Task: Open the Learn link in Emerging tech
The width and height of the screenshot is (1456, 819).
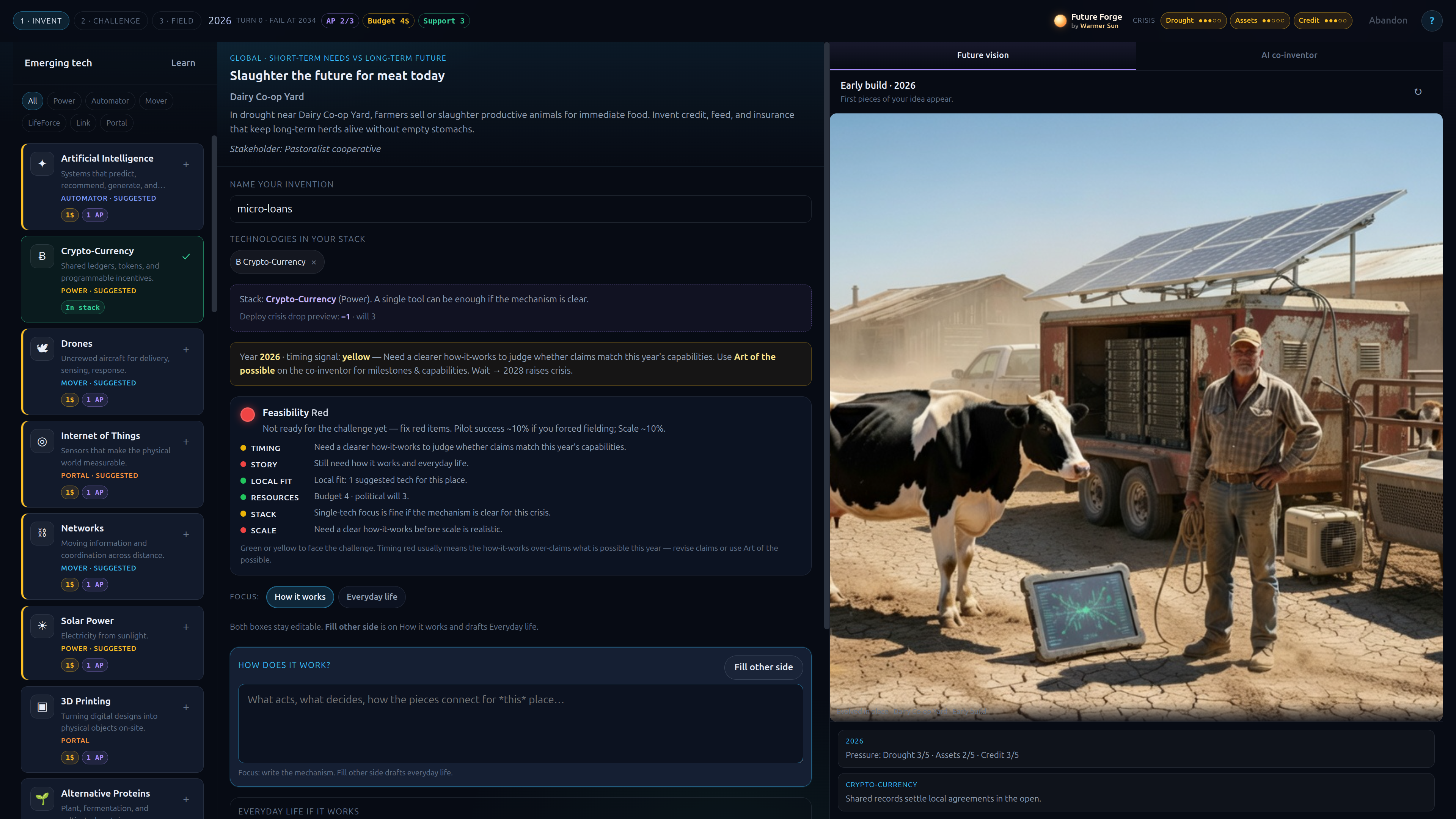Action: click(x=183, y=63)
